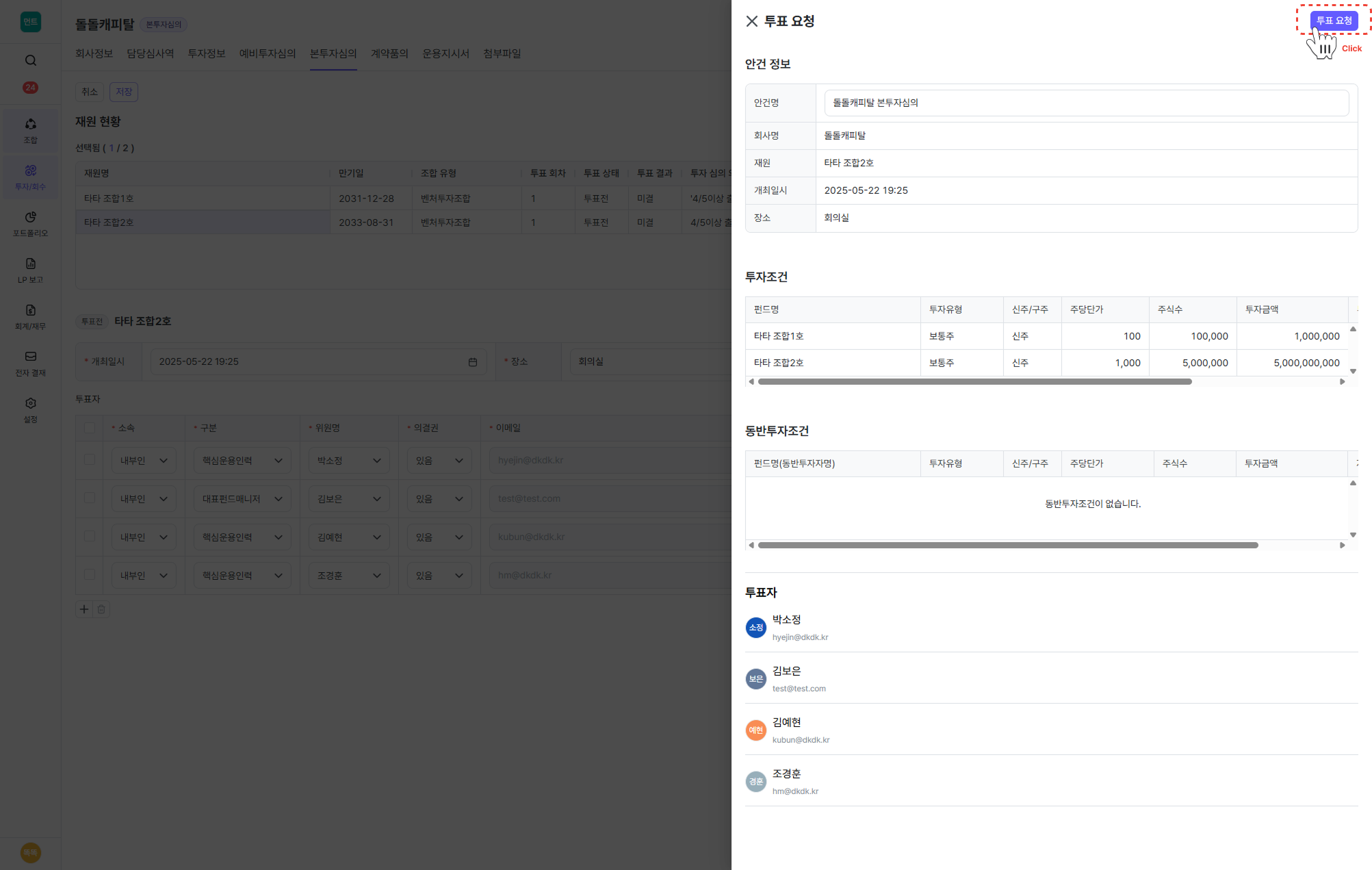
Task: Open 구분 dropdown showing 대표펀드매니저
Action: [242, 499]
